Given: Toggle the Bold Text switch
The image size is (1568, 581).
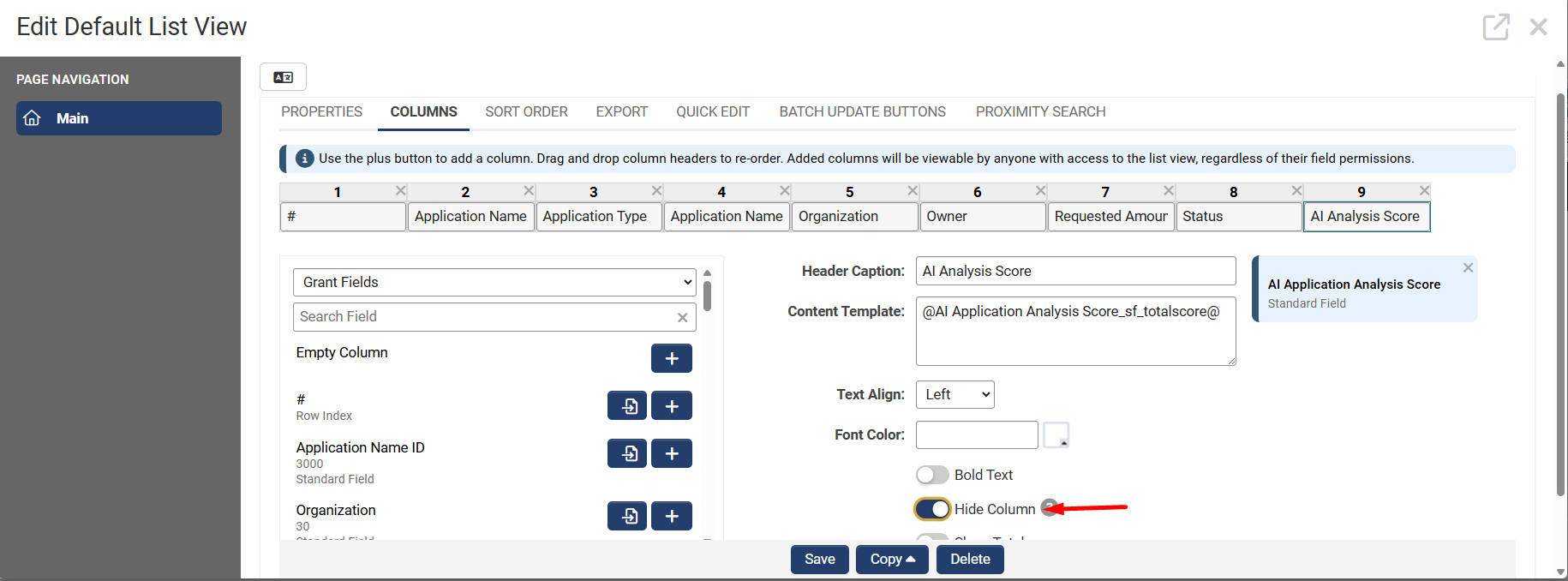Looking at the screenshot, I should point(932,475).
